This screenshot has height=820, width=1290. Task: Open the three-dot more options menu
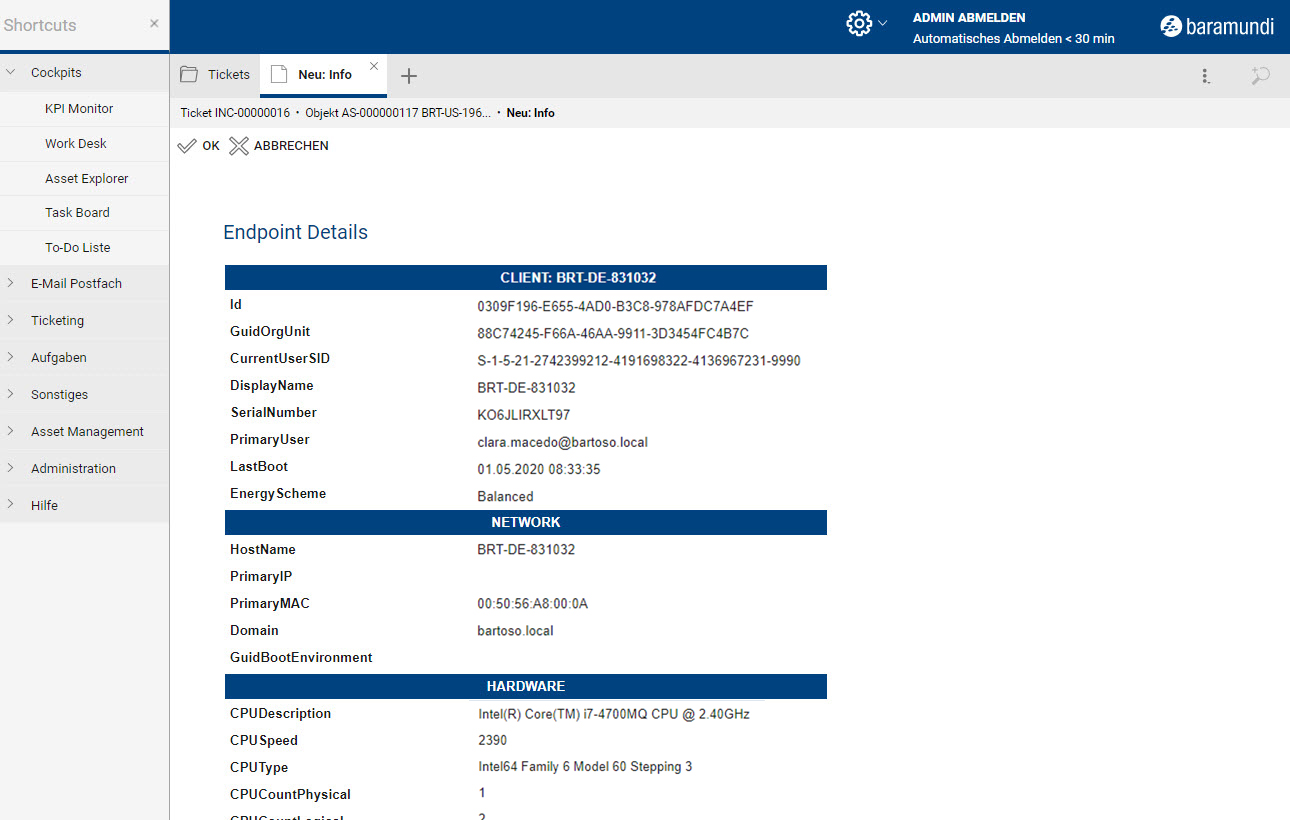click(x=1206, y=76)
